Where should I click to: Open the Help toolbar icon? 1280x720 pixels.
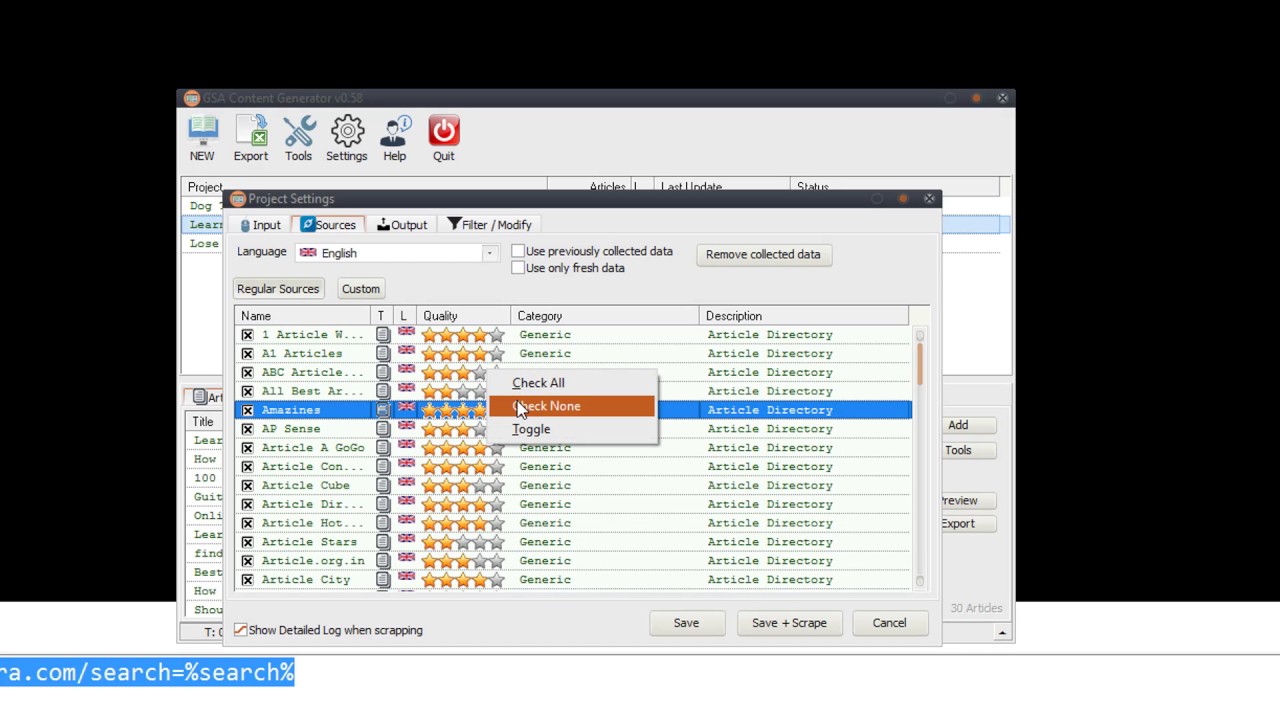coord(395,138)
